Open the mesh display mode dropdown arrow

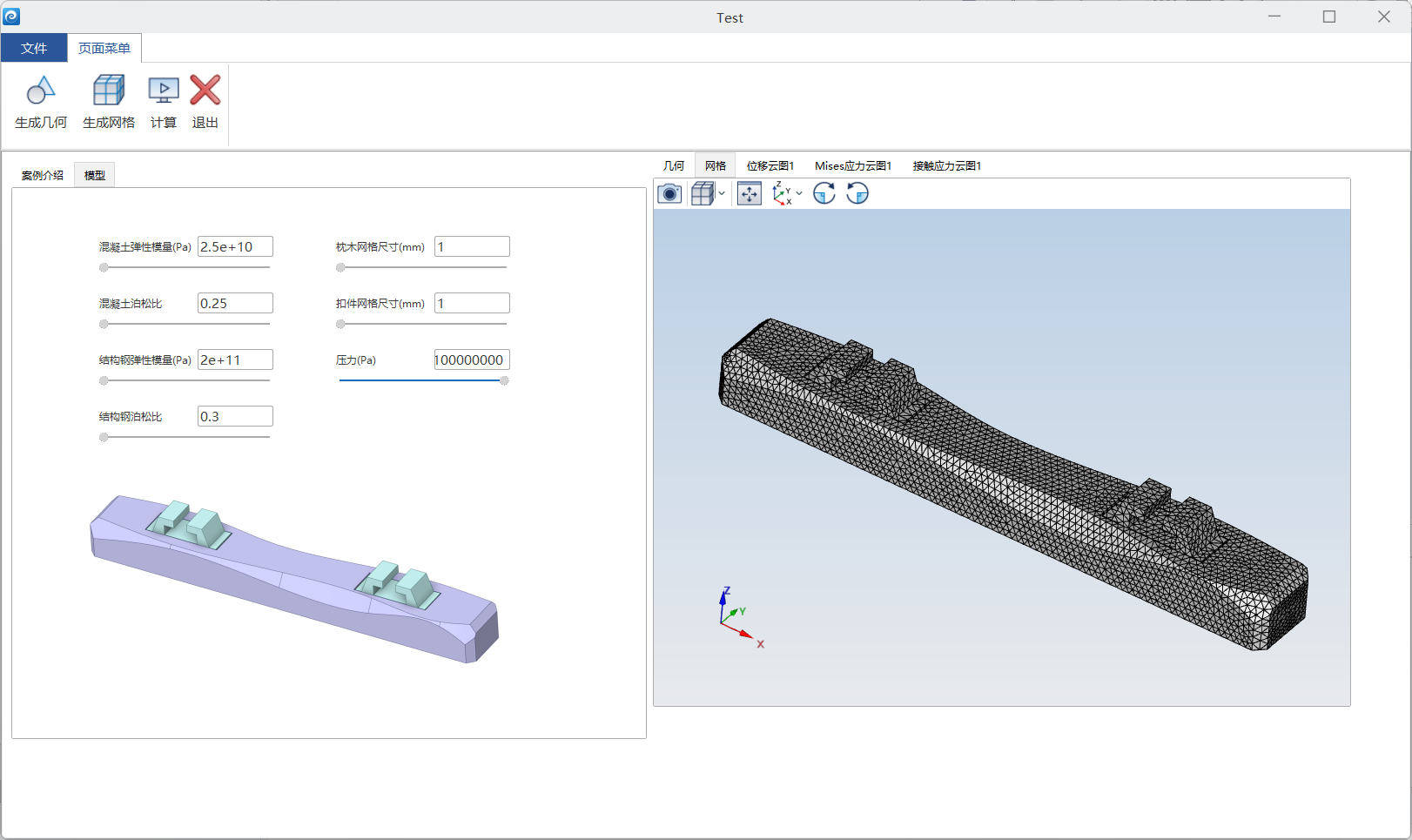point(722,193)
